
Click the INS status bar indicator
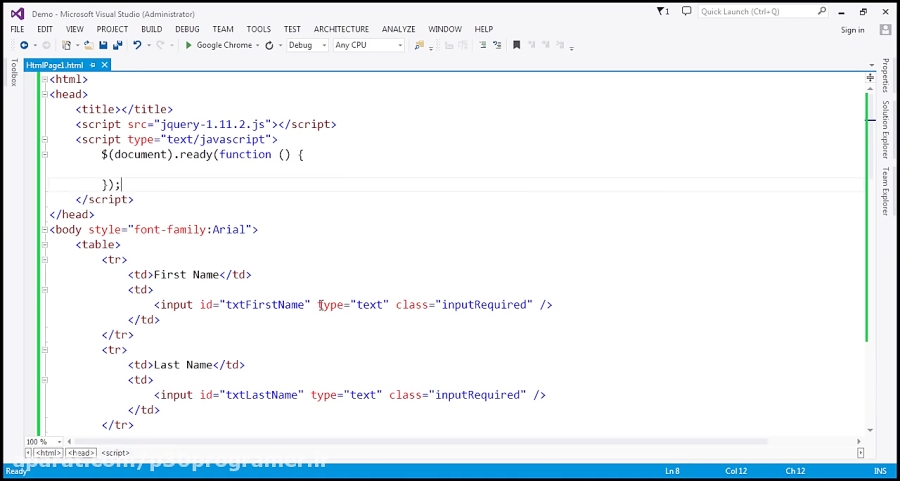click(880, 471)
